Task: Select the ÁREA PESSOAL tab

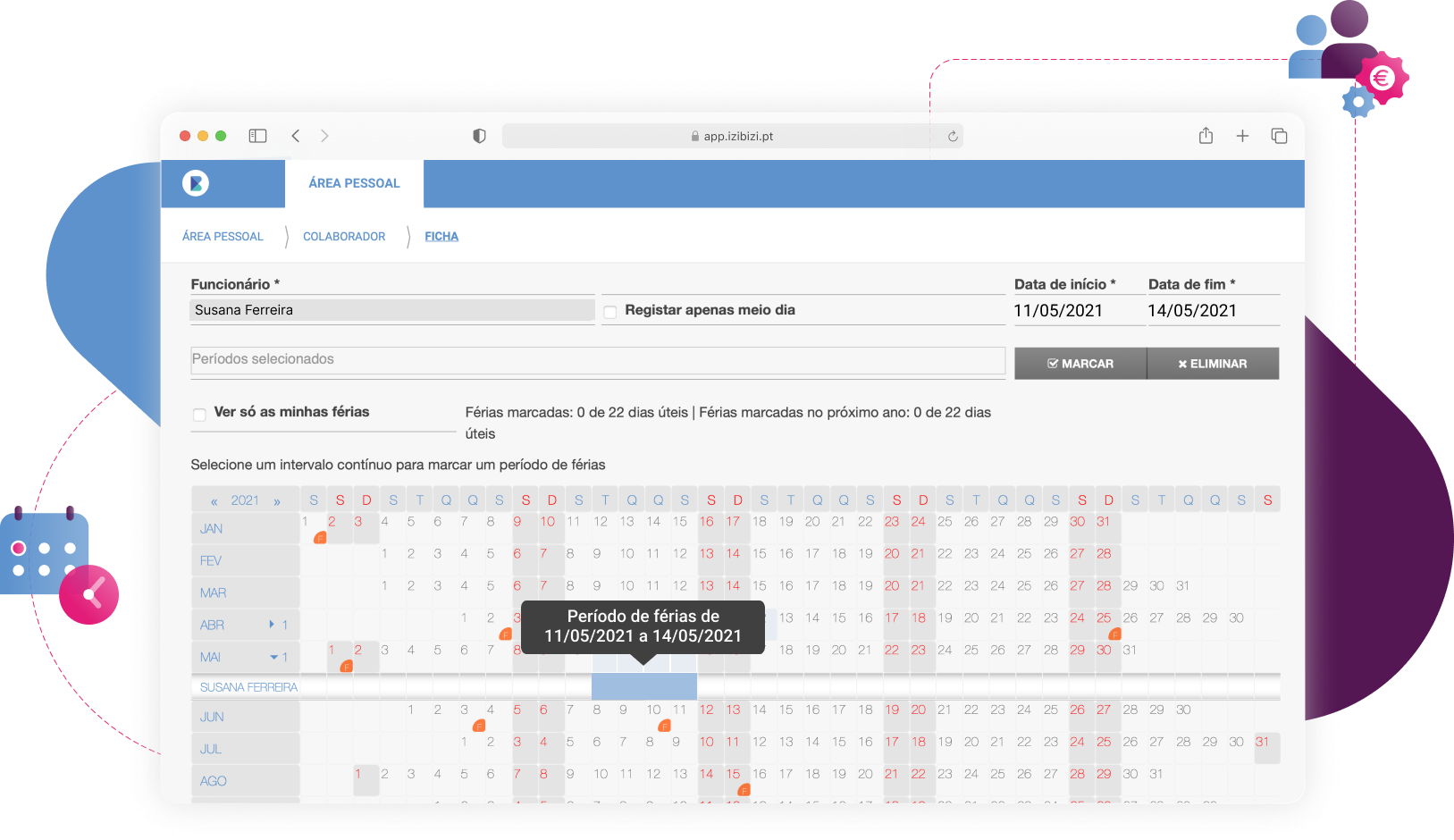Action: pyautogui.click(x=354, y=183)
